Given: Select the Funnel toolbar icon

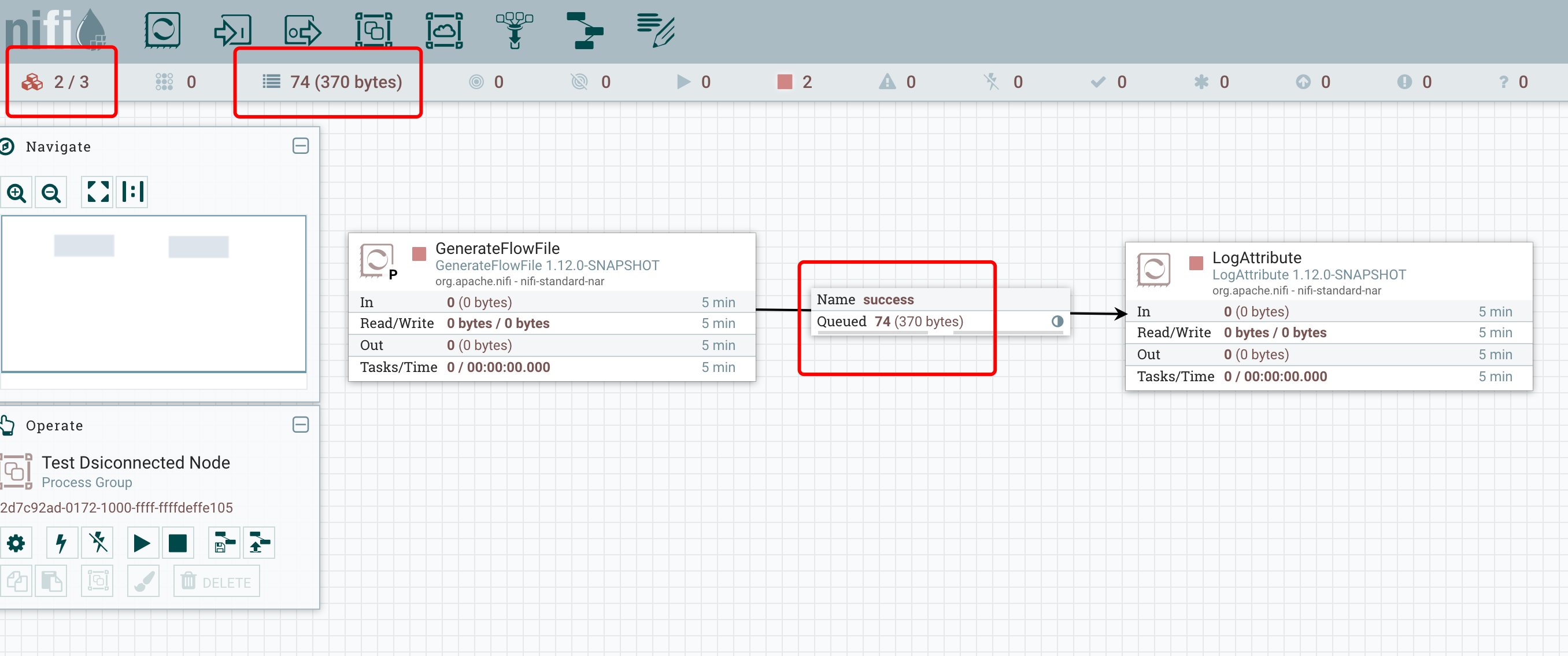Looking at the screenshot, I should [x=515, y=31].
